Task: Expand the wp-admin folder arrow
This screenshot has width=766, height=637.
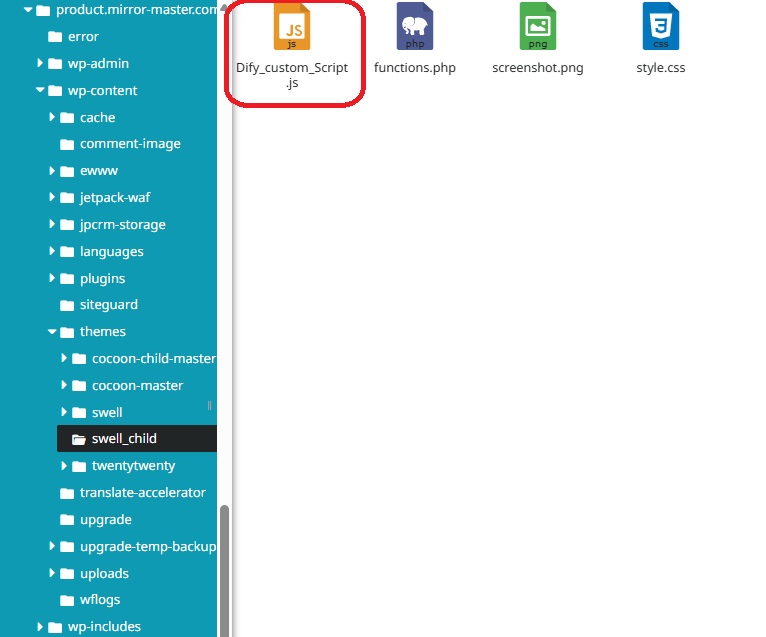Action: pyautogui.click(x=41, y=63)
